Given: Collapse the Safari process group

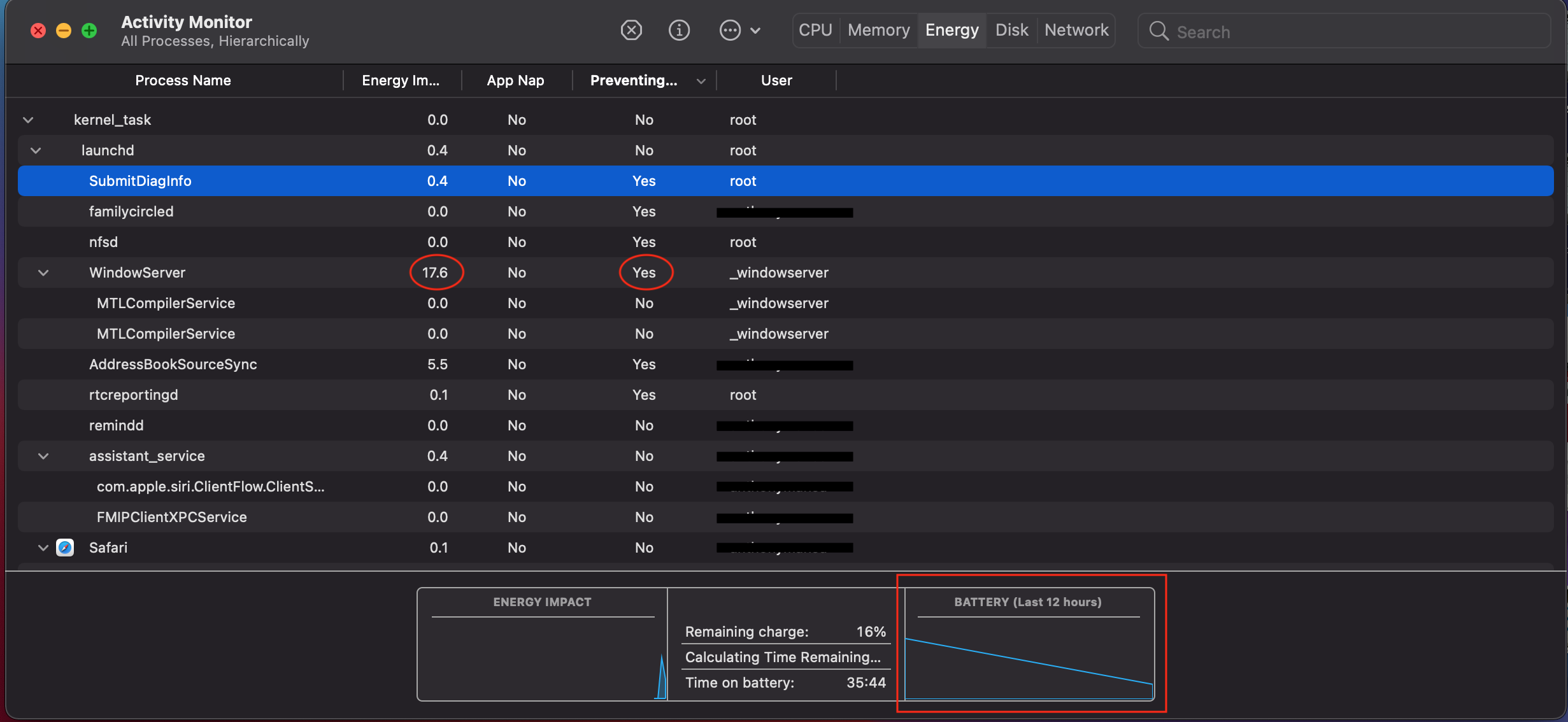Looking at the screenshot, I should 43,548.
